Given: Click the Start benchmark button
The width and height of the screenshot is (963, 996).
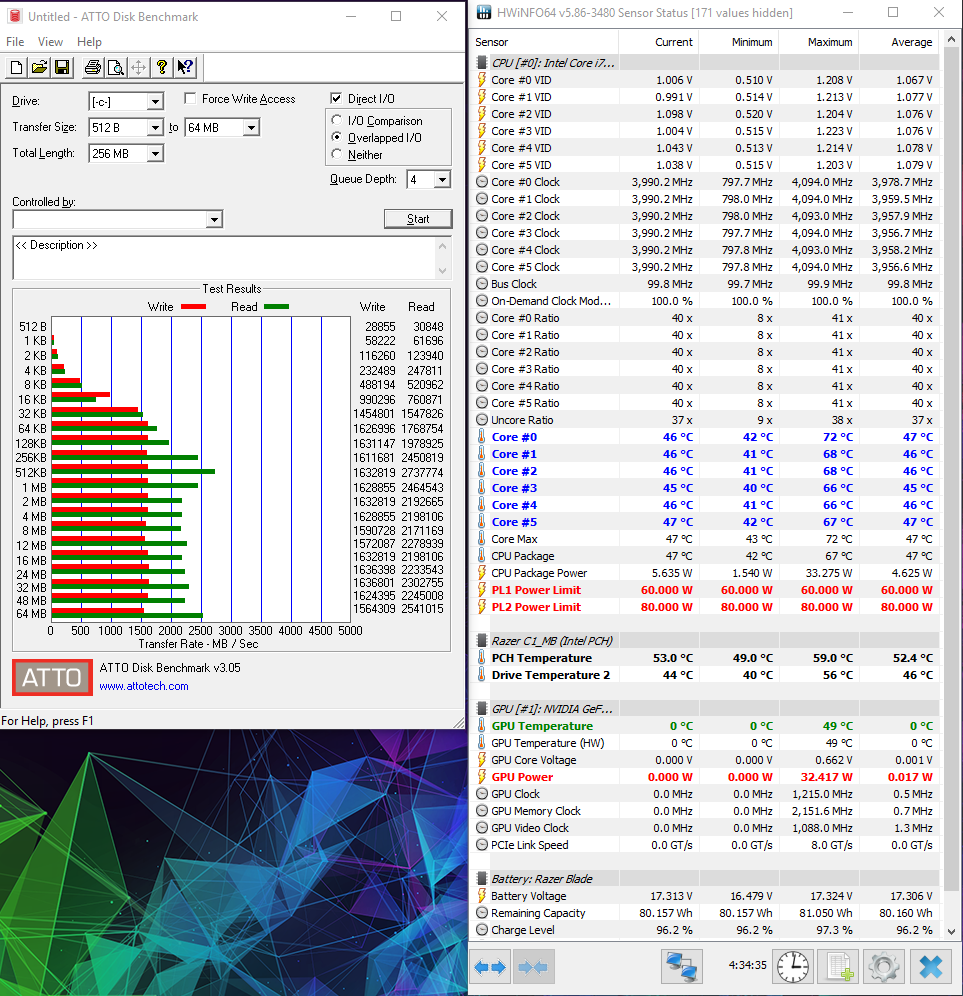Looking at the screenshot, I should coord(418,219).
